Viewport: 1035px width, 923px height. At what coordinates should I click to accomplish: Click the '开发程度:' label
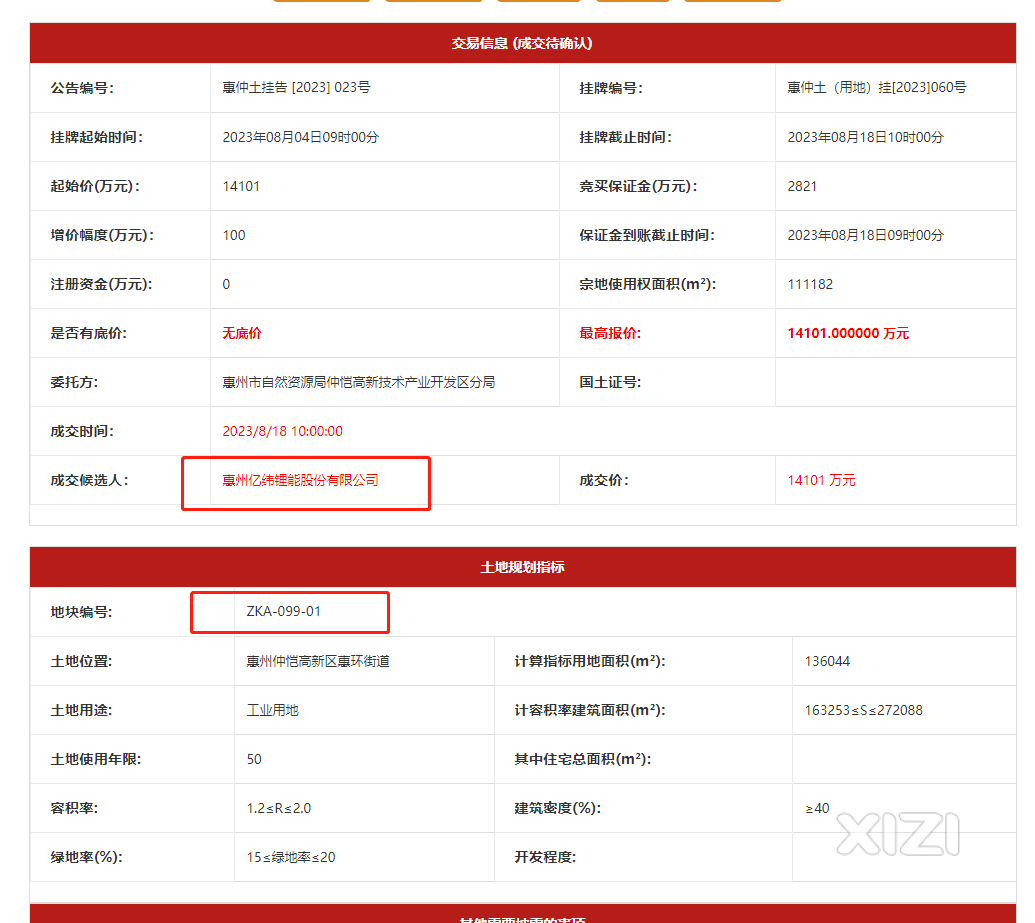[545, 857]
